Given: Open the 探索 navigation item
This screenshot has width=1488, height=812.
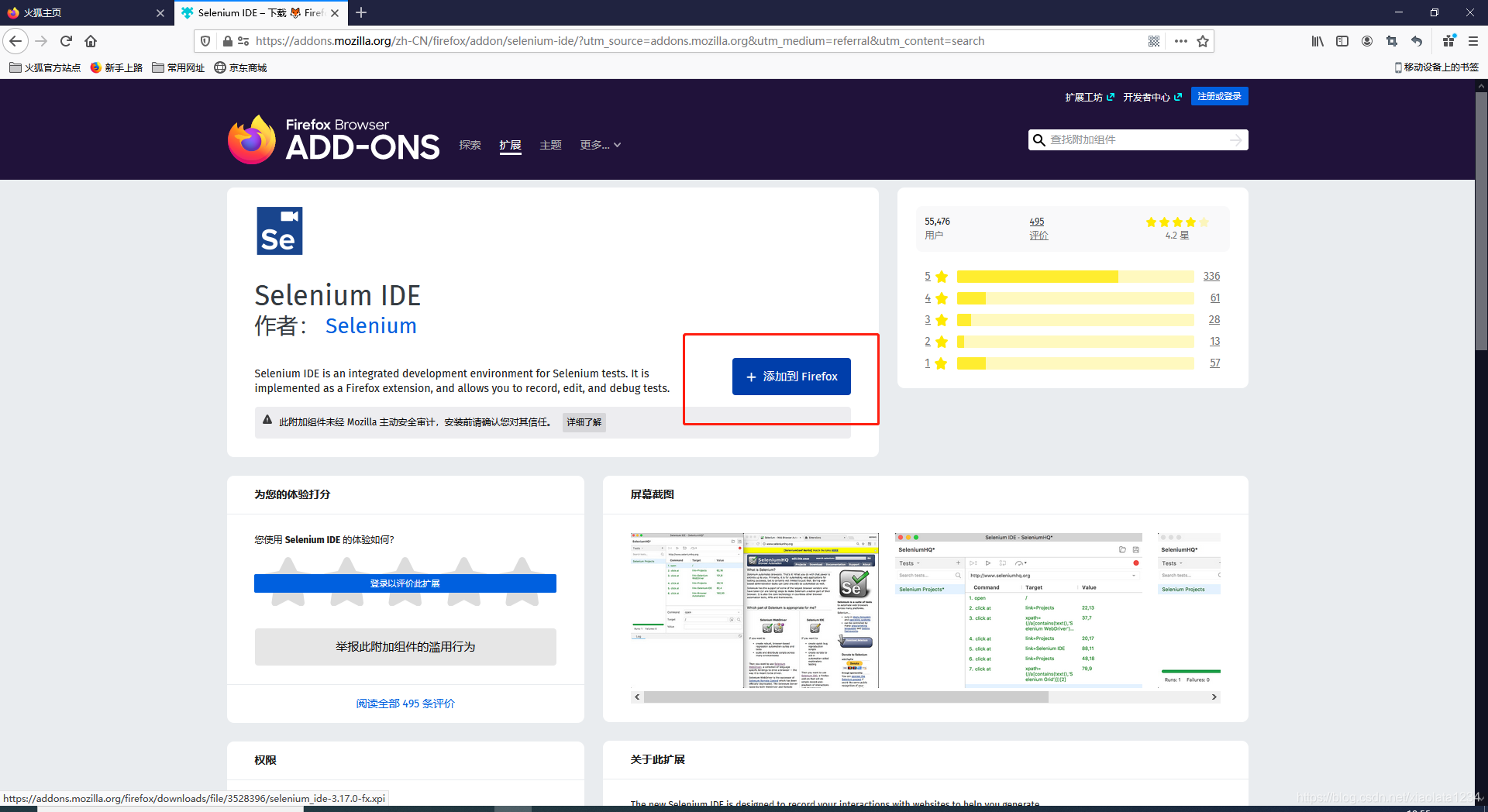Looking at the screenshot, I should [x=470, y=145].
